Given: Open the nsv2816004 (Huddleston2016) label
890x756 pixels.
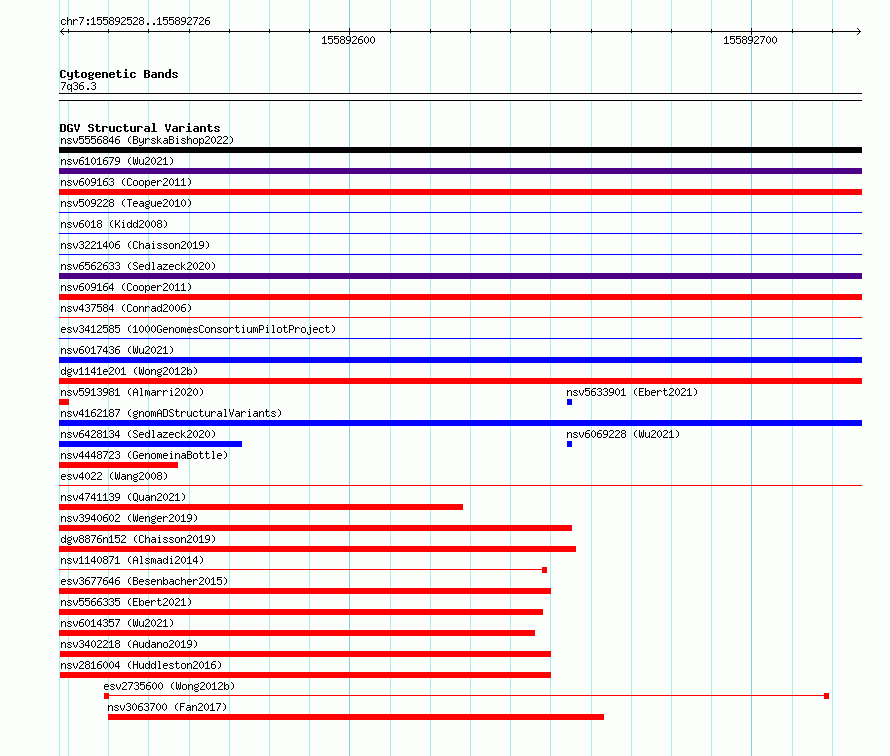Looking at the screenshot, I should coord(141,665).
